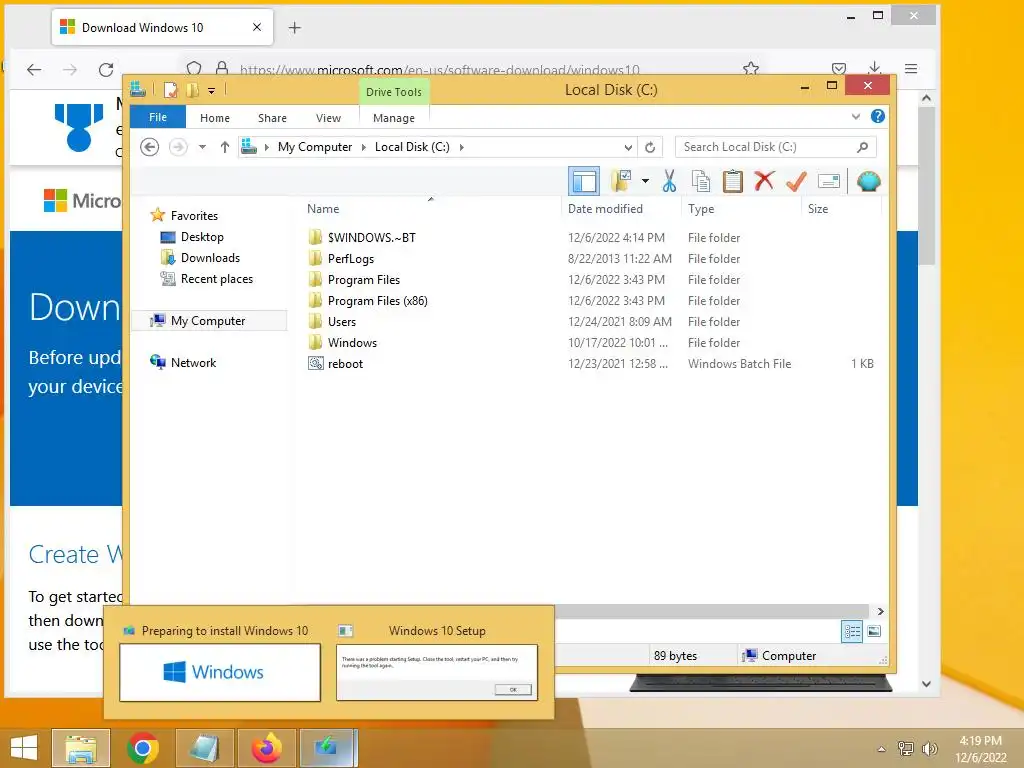Click the red X Delete icon
The width and height of the screenshot is (1024, 768).
tap(764, 181)
